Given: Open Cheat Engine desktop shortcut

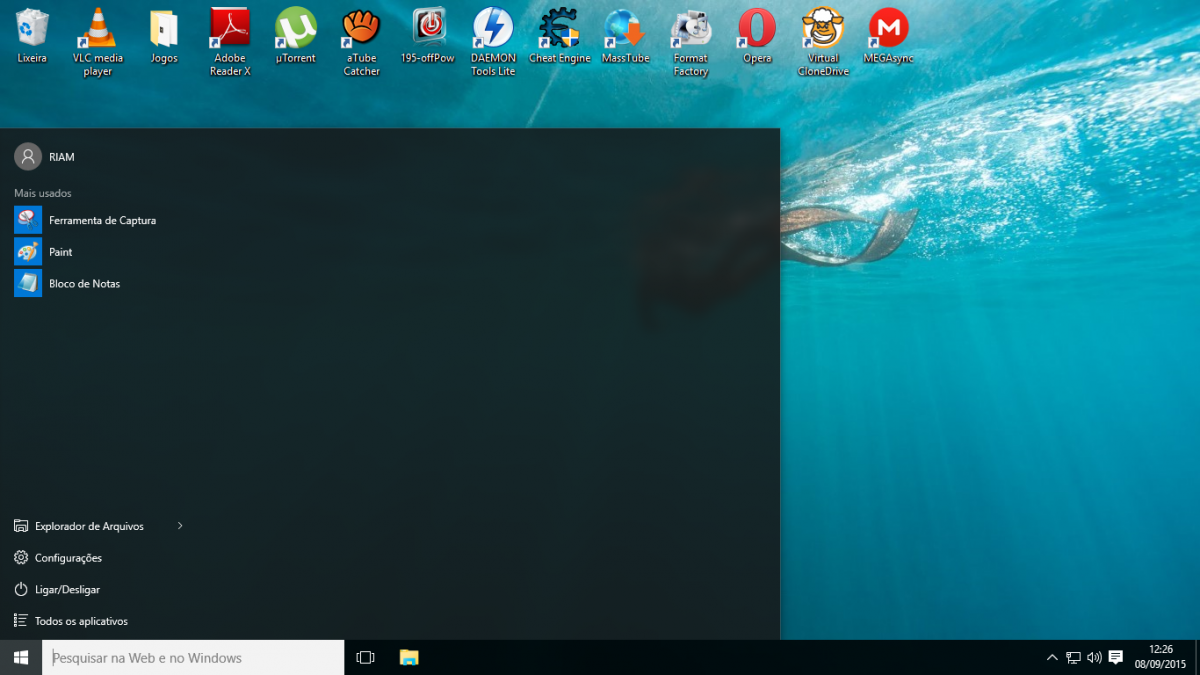Looking at the screenshot, I should [560, 36].
